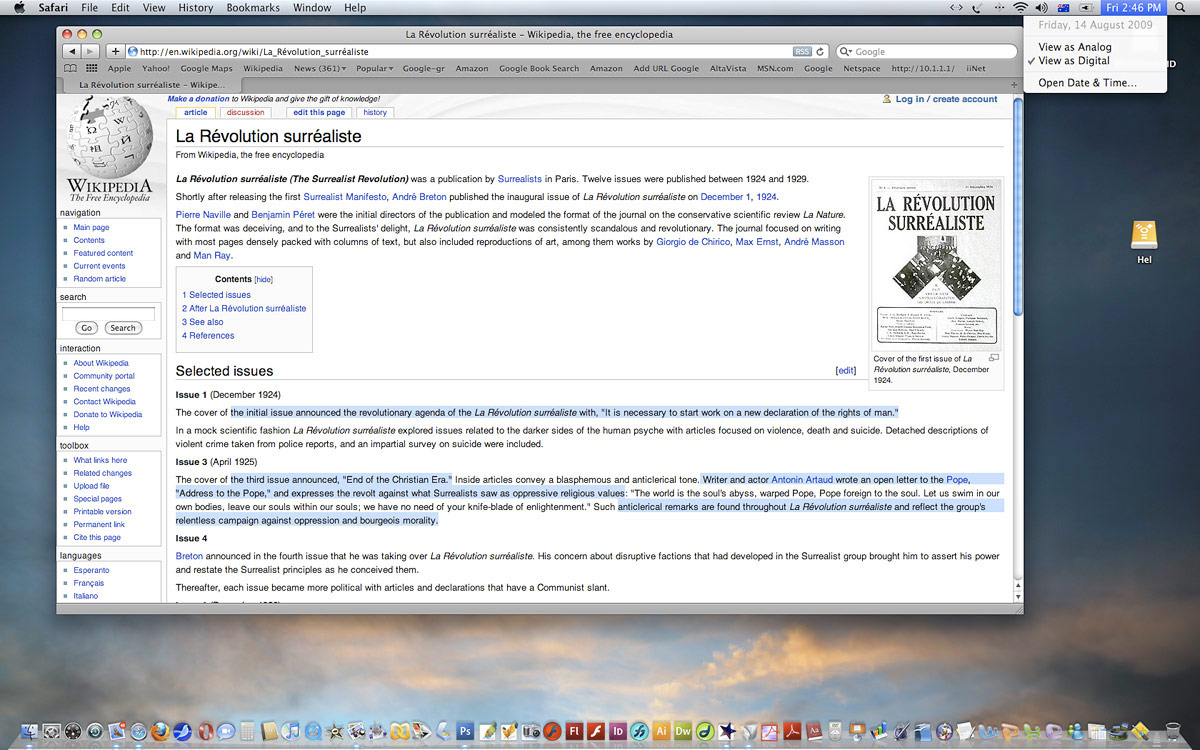Hide the Contents table via [hide]
Screen dimensions: 1200x750
[263, 279]
